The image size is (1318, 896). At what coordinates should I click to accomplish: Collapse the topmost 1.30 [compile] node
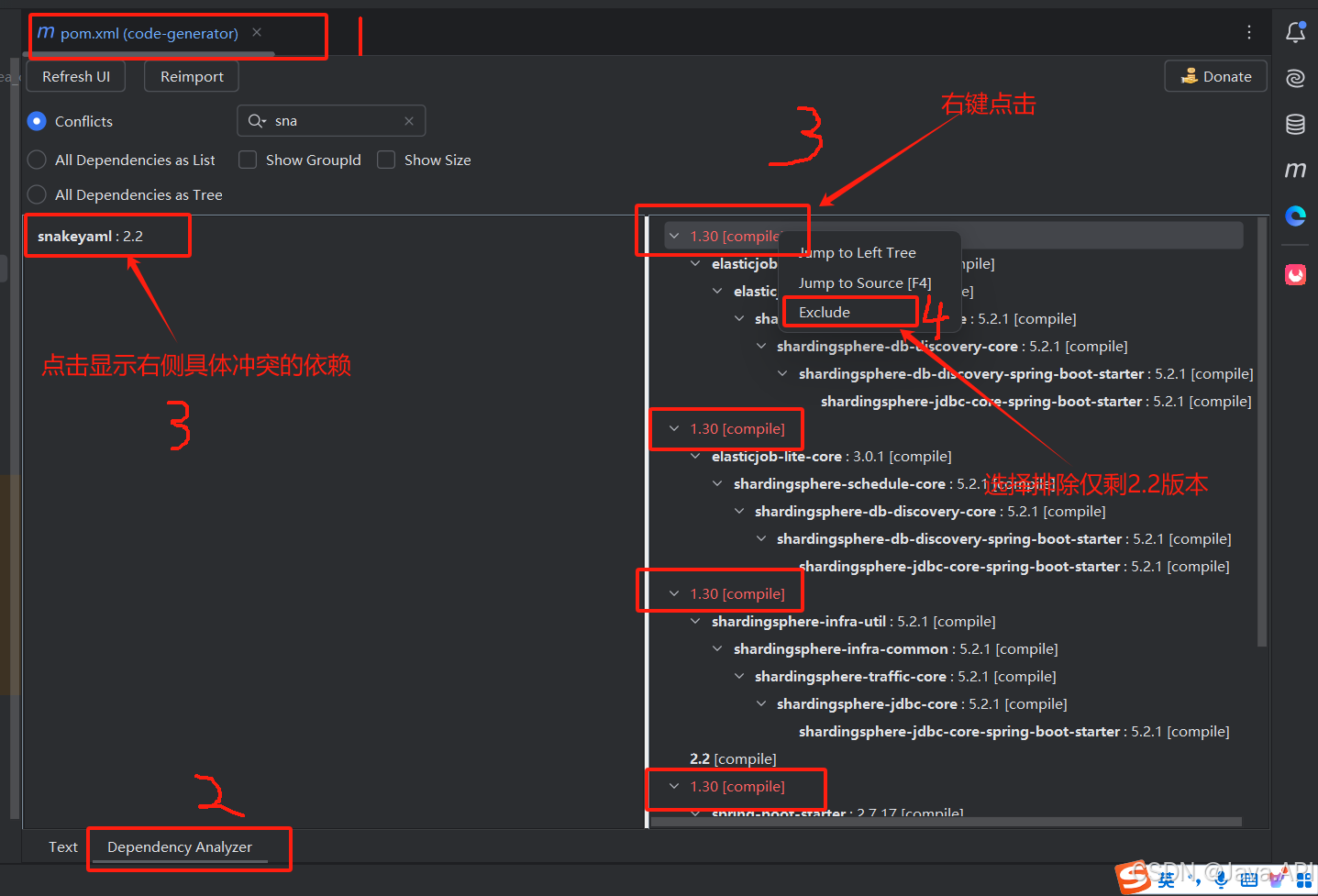tap(675, 236)
